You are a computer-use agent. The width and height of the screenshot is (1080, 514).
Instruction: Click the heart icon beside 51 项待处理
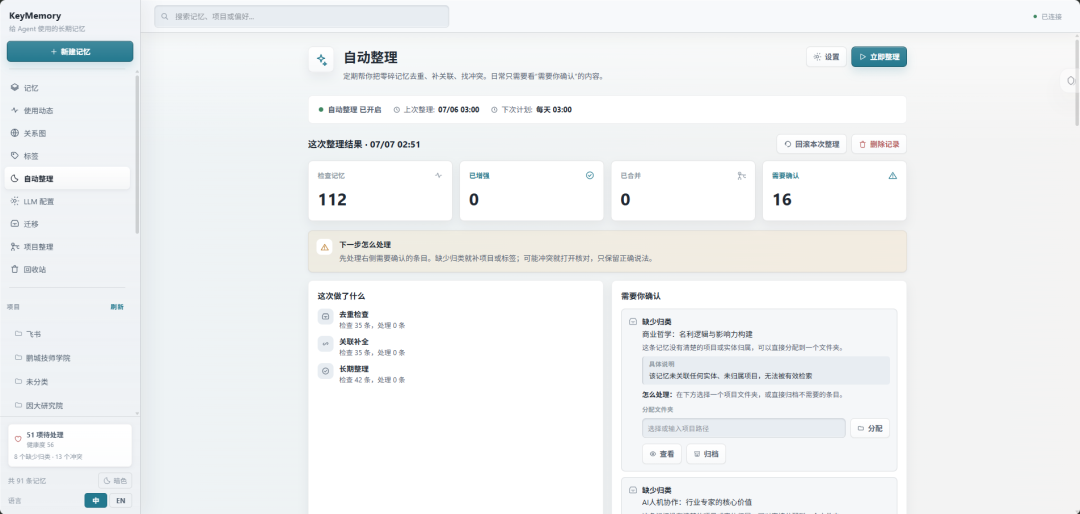tap(18, 438)
